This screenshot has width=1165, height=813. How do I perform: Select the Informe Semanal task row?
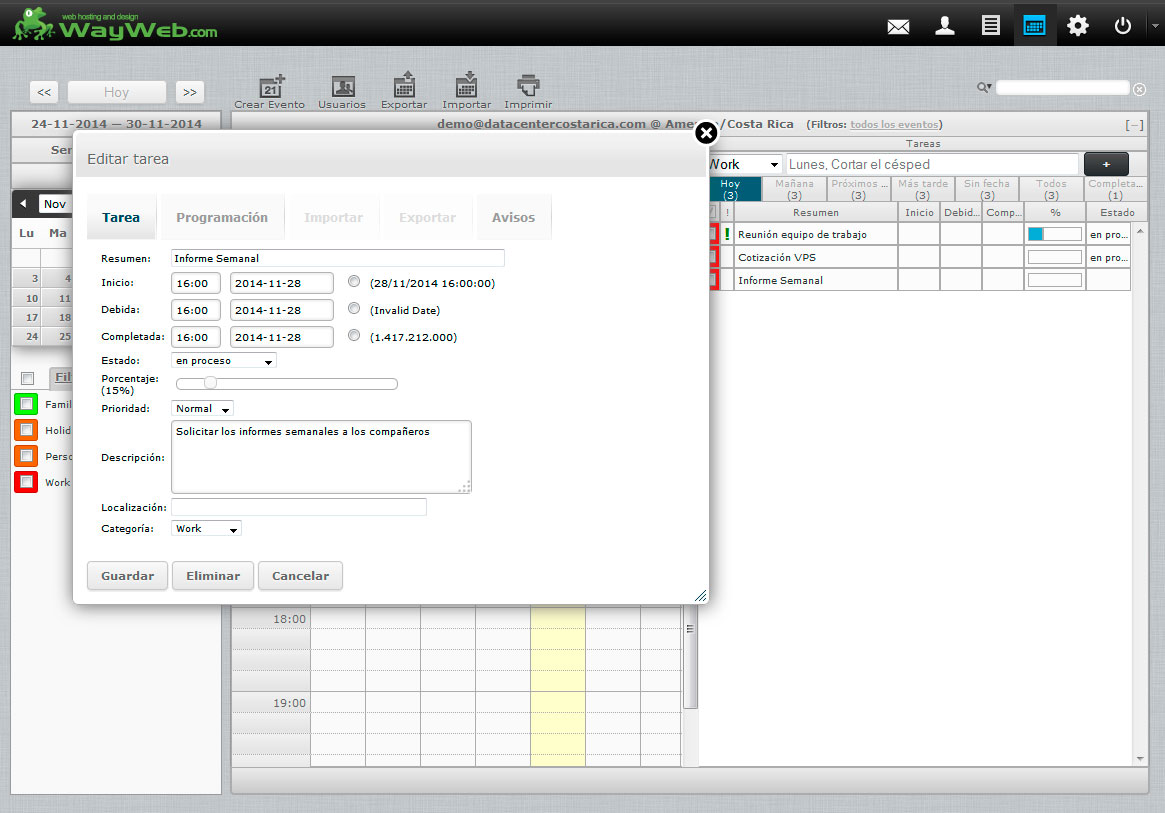(x=920, y=280)
